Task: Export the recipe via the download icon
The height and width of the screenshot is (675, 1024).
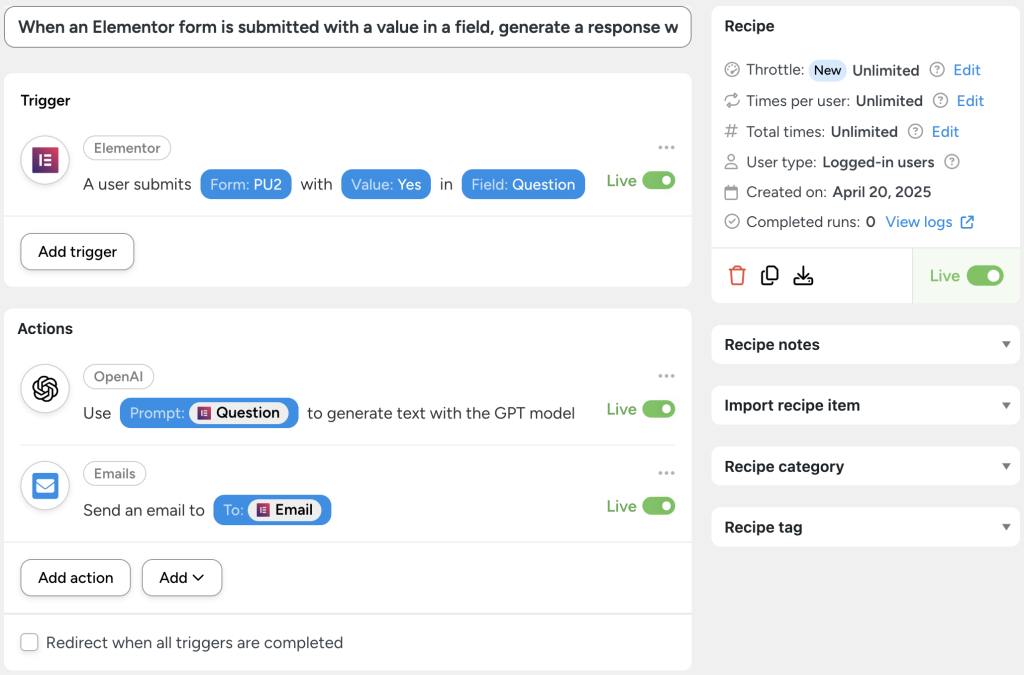Action: [x=803, y=275]
